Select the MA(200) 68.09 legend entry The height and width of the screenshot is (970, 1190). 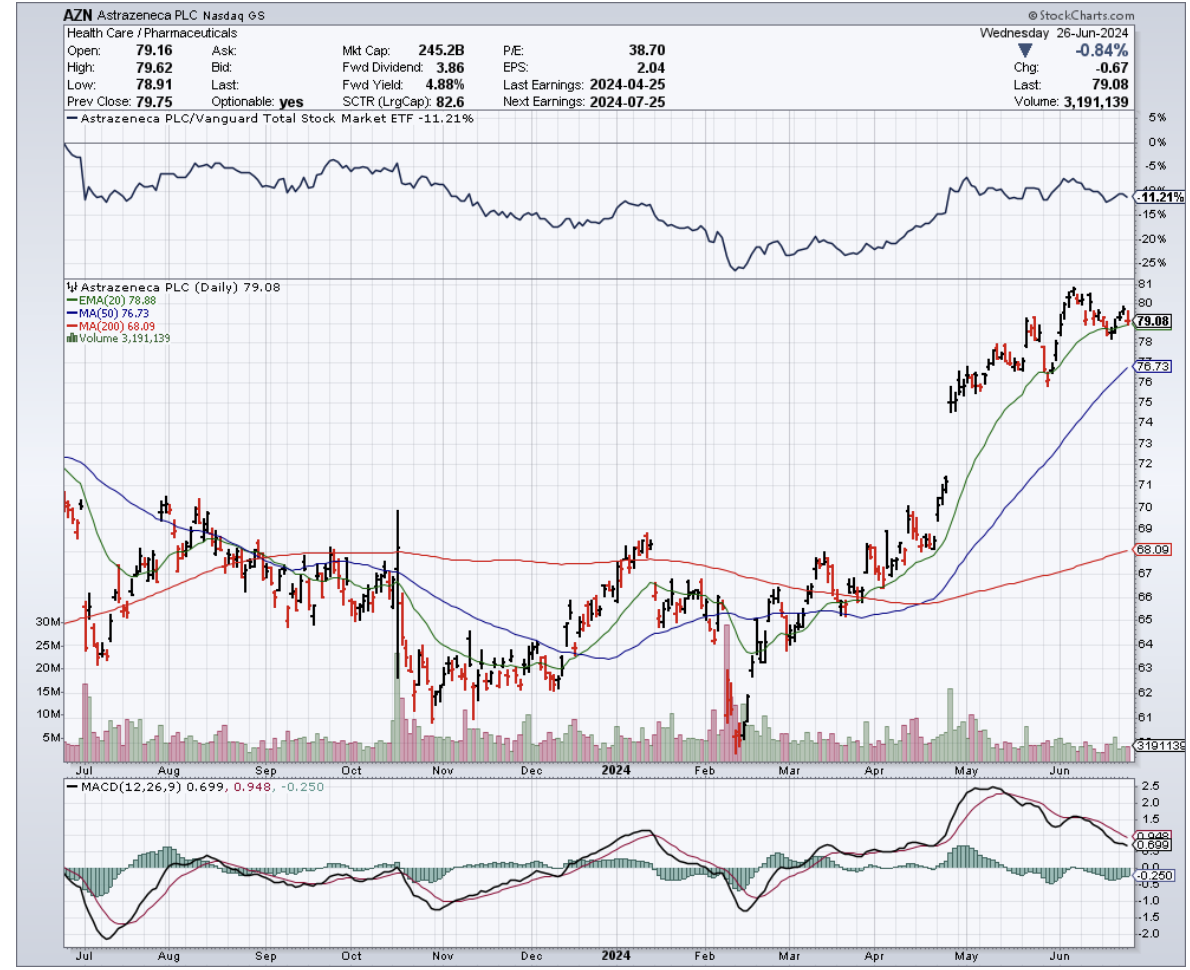103,326
